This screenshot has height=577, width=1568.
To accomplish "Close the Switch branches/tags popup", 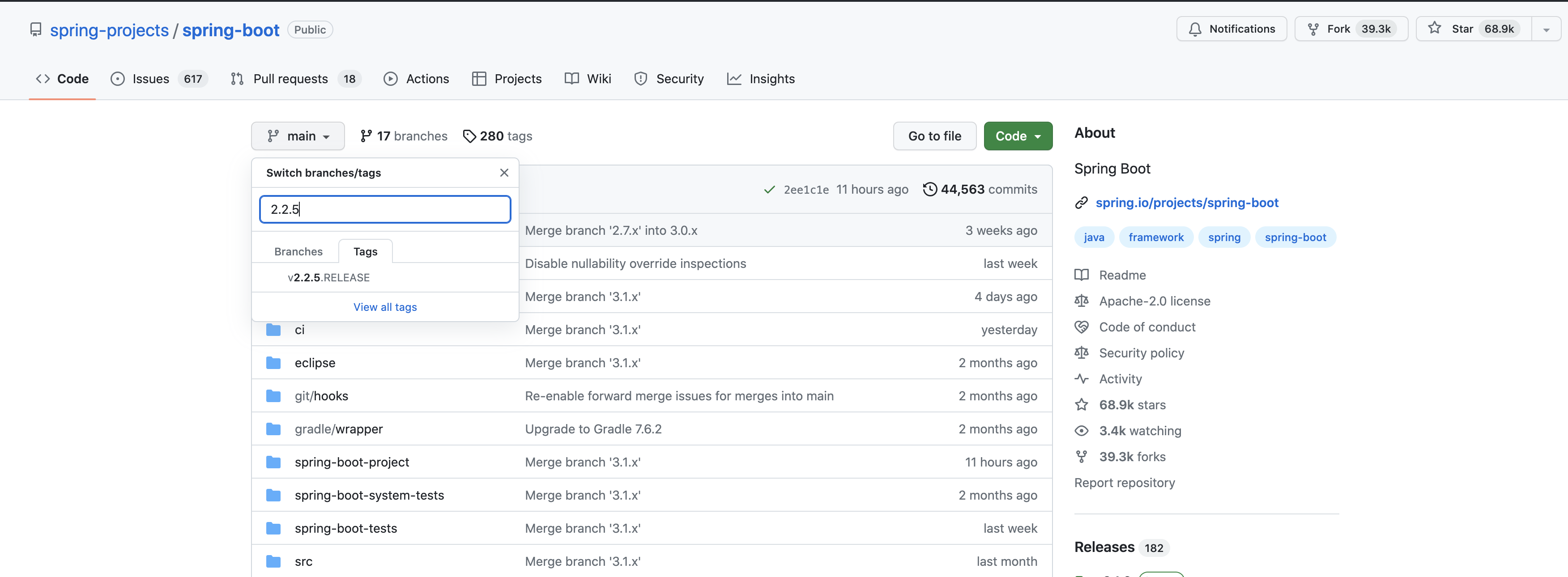I will pos(503,173).
